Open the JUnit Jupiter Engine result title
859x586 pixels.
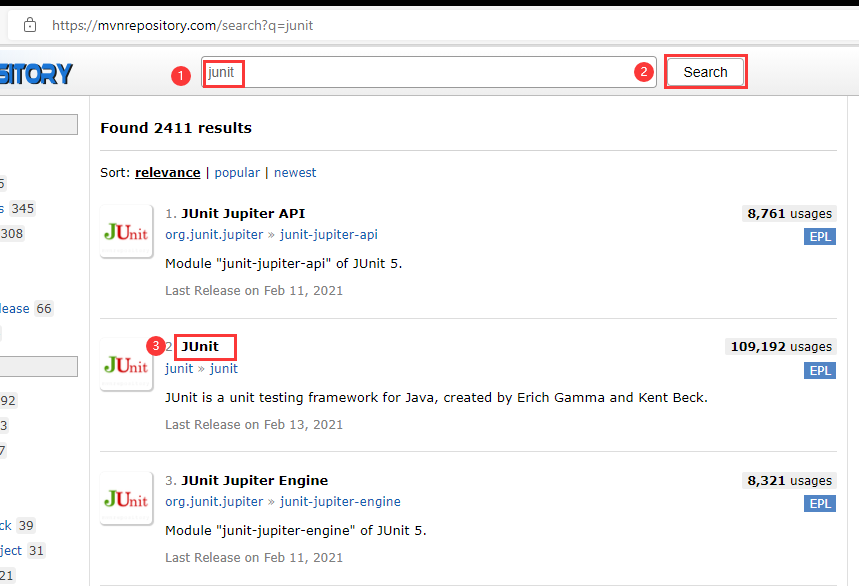pyautogui.click(x=255, y=480)
